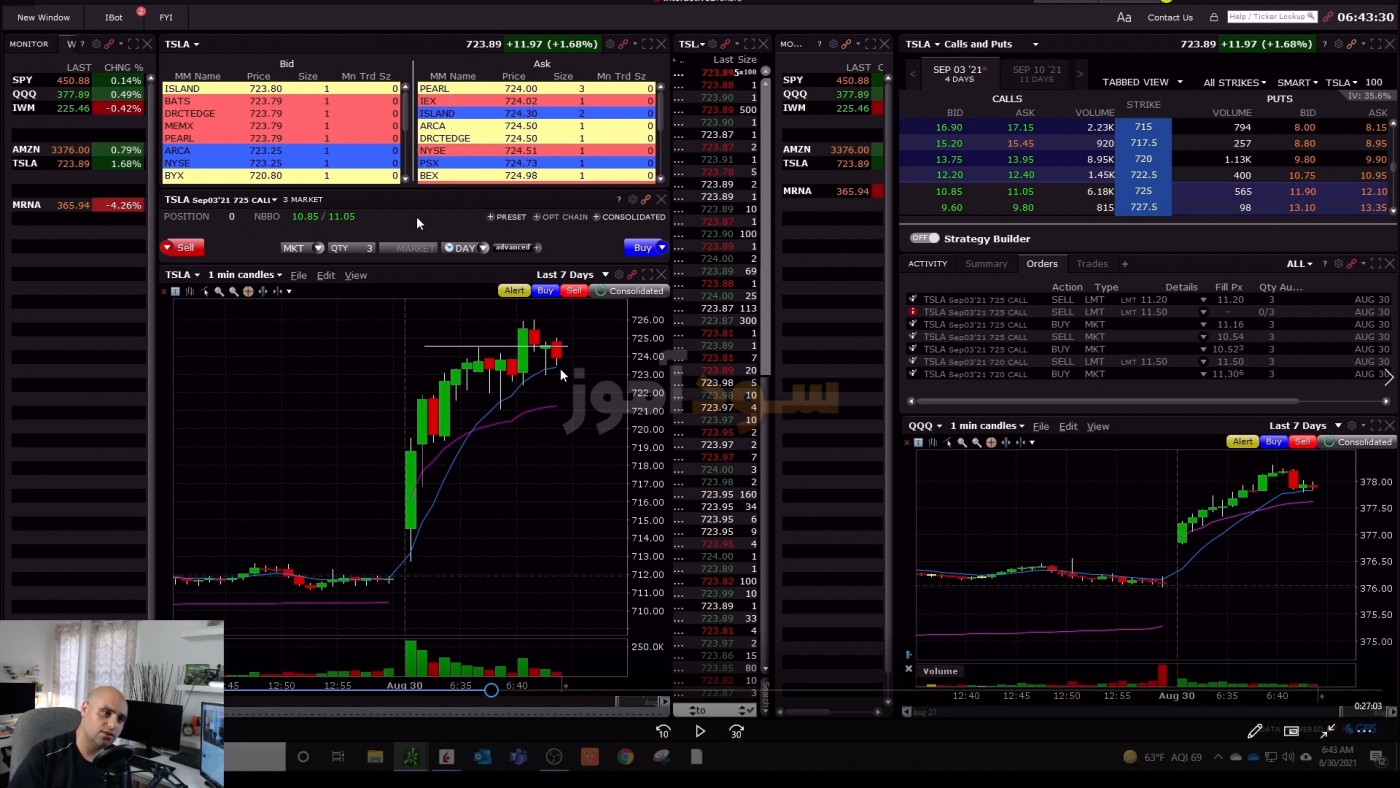Click Contact Us in the top bar
The height and width of the screenshot is (788, 1400).
click(1170, 17)
